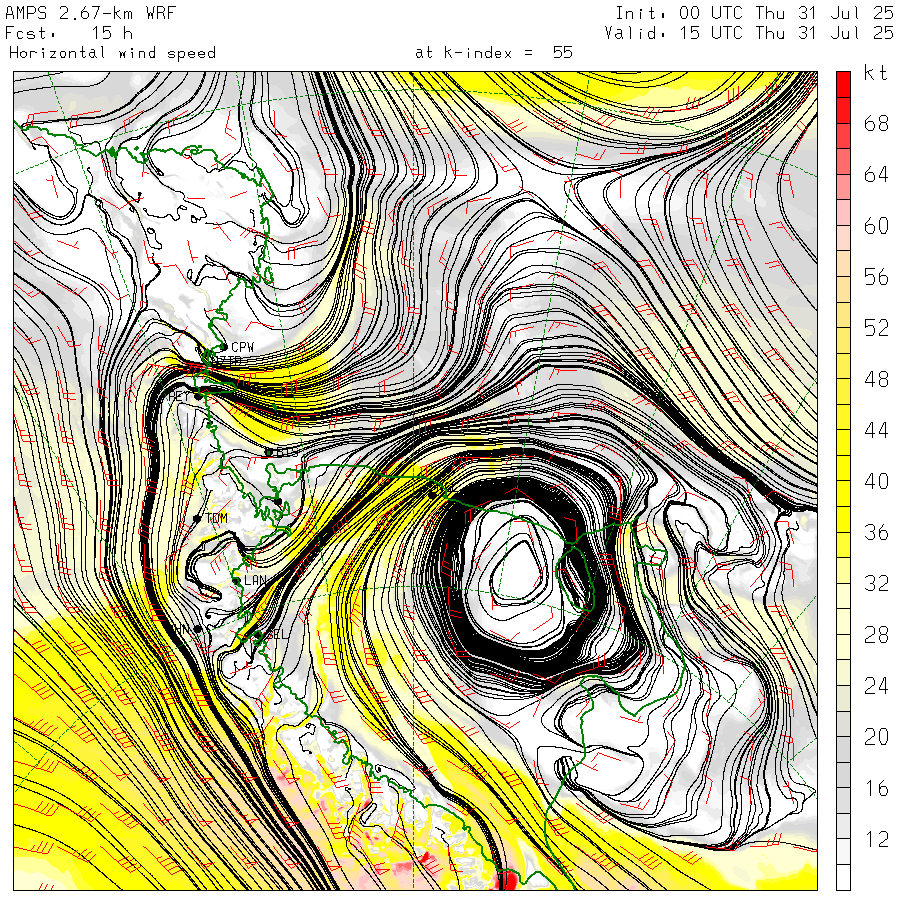900x900 pixels.
Task: Click the 68 value on the color scale
Action: tap(876, 123)
